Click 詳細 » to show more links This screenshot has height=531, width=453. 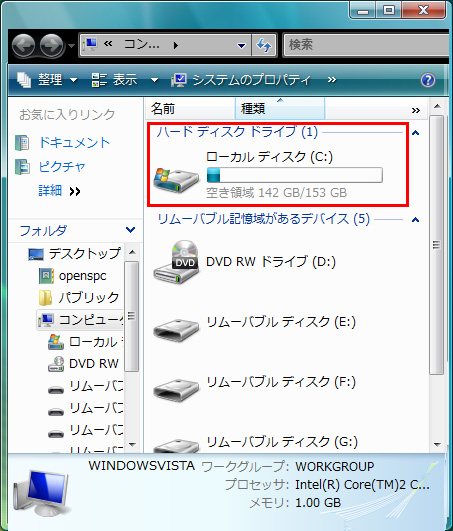click(x=59, y=191)
